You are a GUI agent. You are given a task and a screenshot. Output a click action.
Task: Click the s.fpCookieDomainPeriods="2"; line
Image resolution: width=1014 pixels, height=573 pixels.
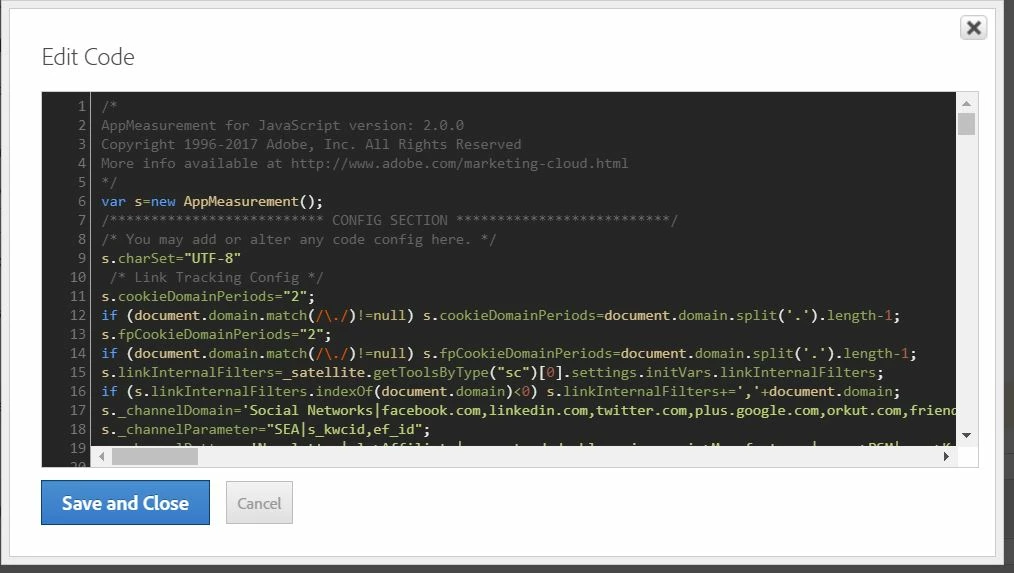(216, 334)
